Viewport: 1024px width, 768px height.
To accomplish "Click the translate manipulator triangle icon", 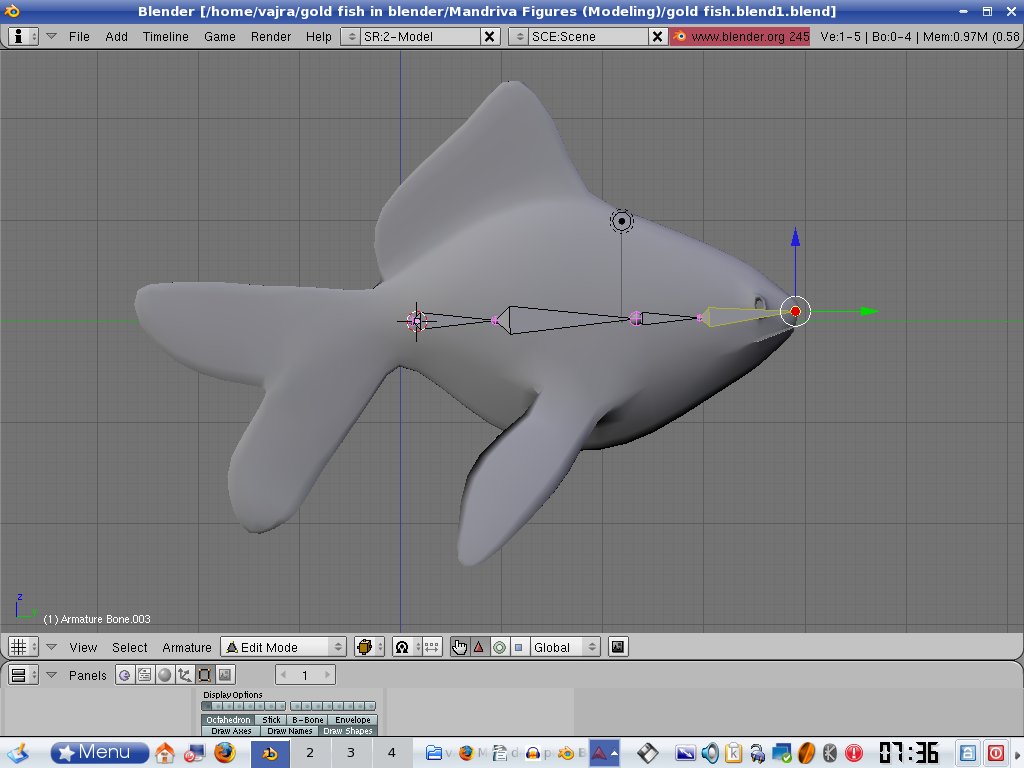I will 478,647.
